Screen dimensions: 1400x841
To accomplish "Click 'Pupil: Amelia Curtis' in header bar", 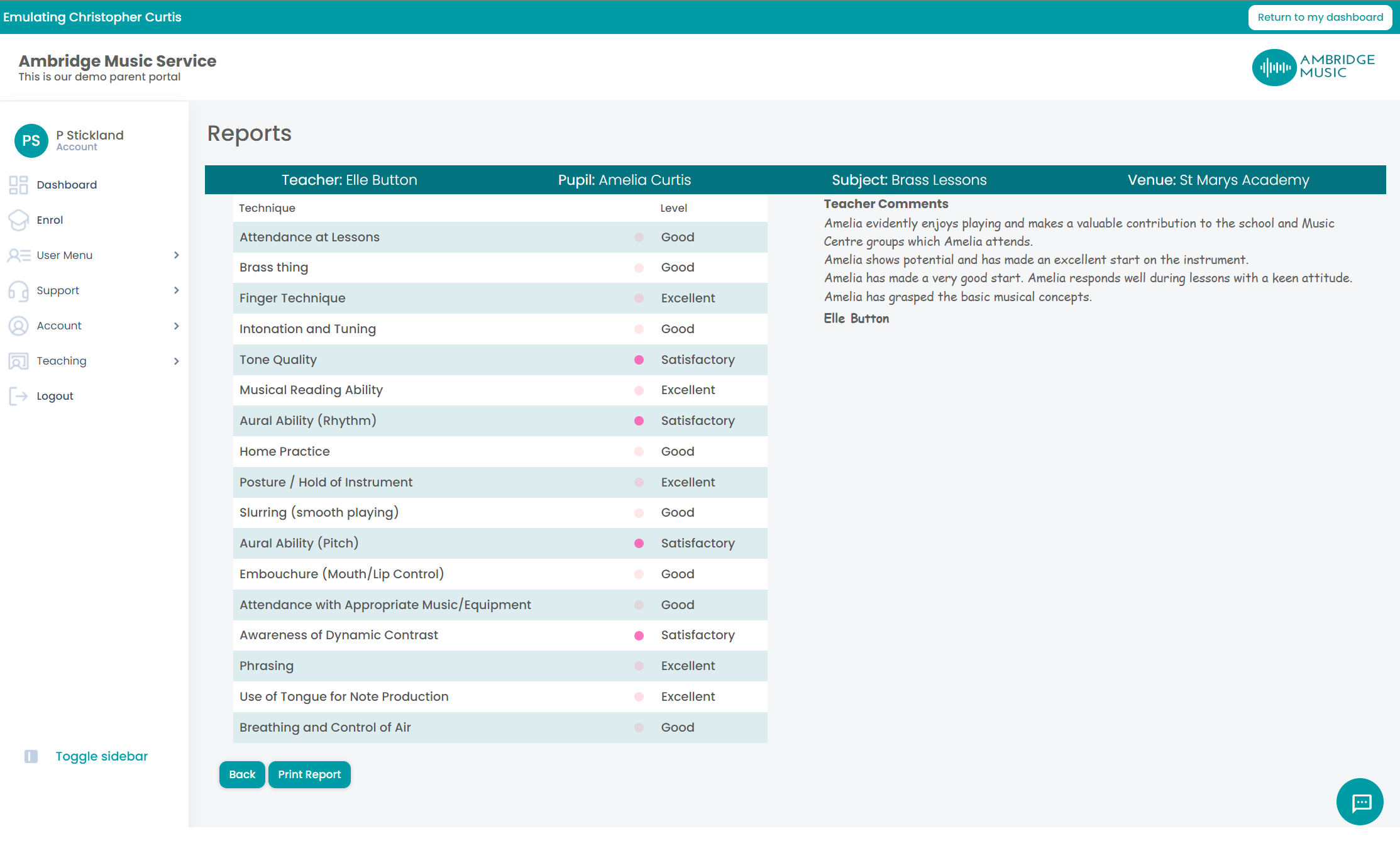I will coord(624,180).
